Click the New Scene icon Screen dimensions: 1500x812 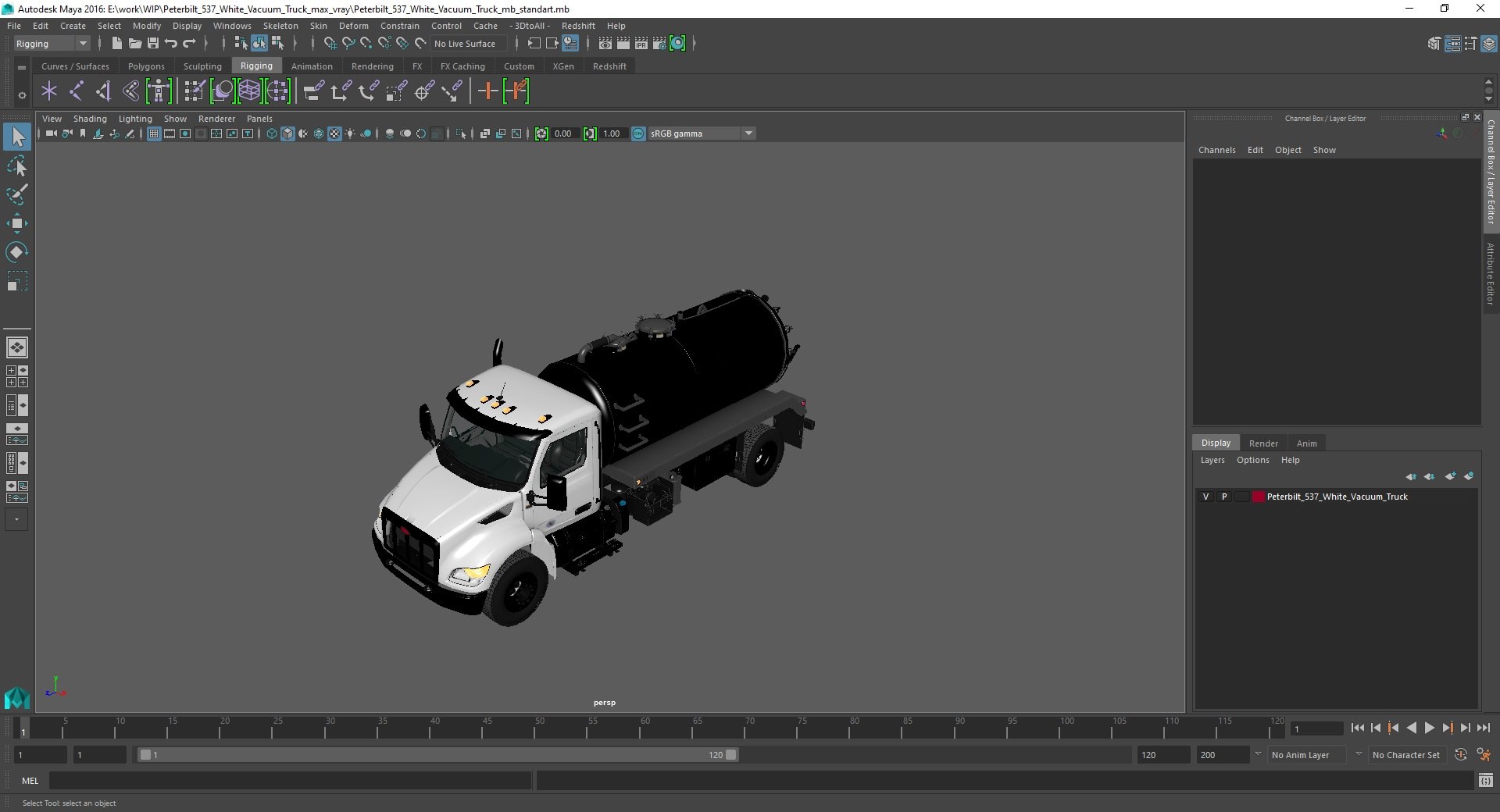[116, 44]
